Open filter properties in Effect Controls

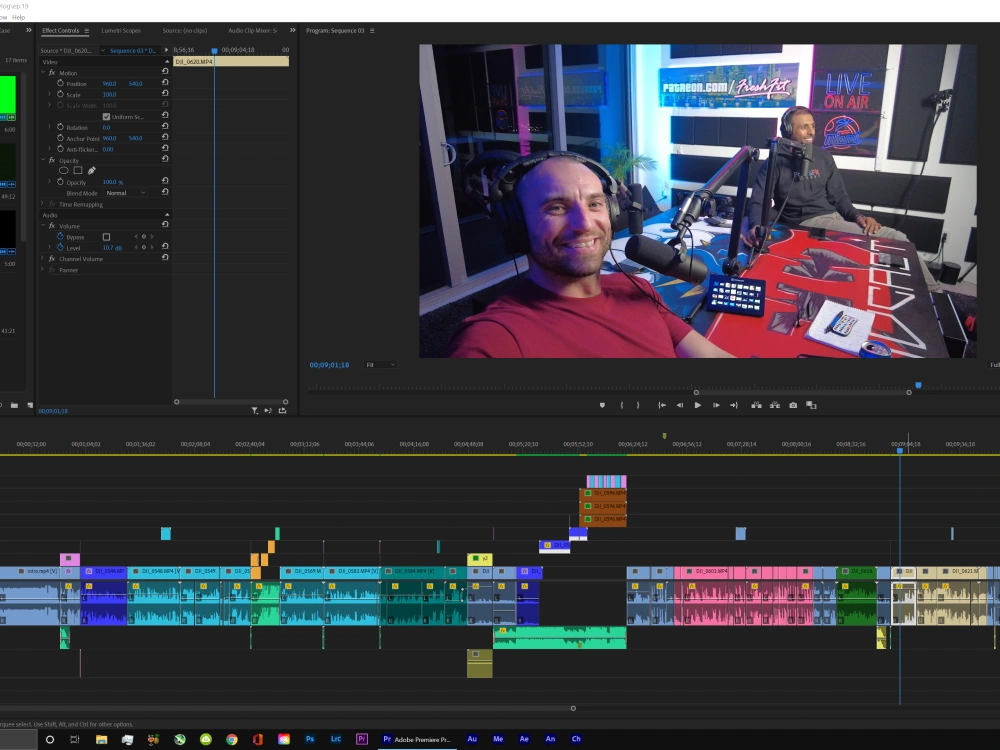[254, 411]
